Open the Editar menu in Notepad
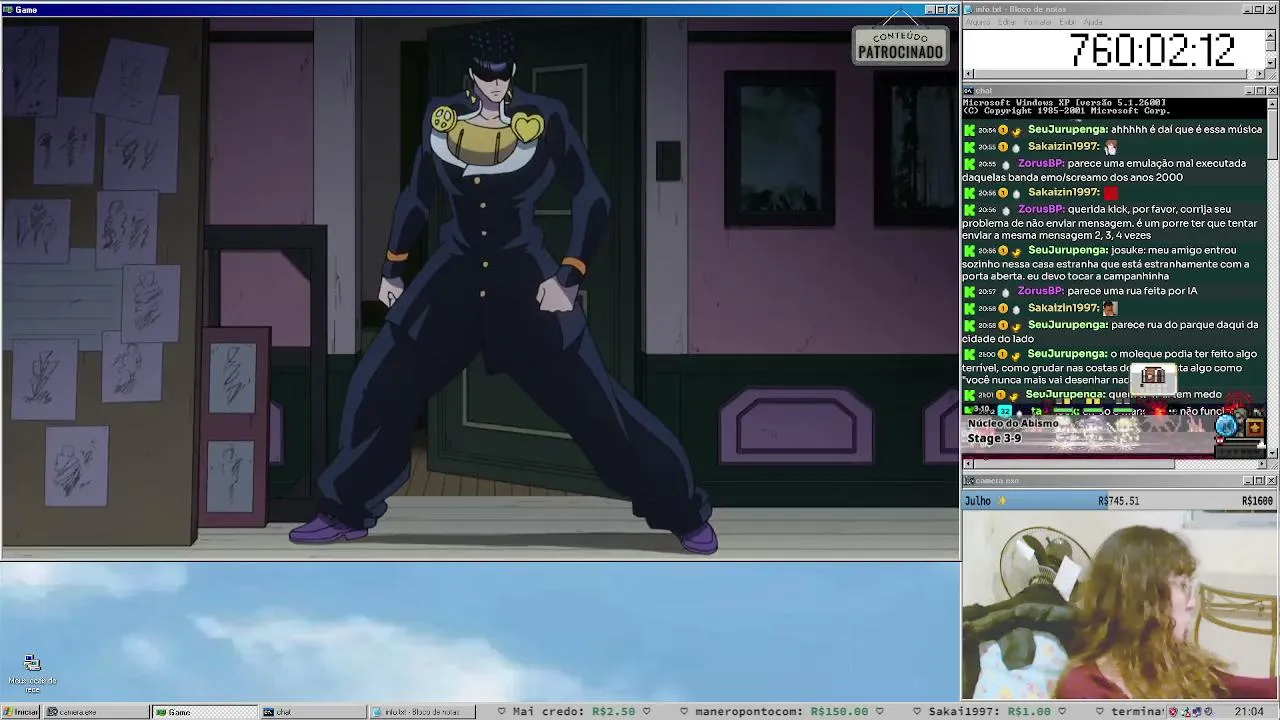1280x720 pixels. (1007, 22)
